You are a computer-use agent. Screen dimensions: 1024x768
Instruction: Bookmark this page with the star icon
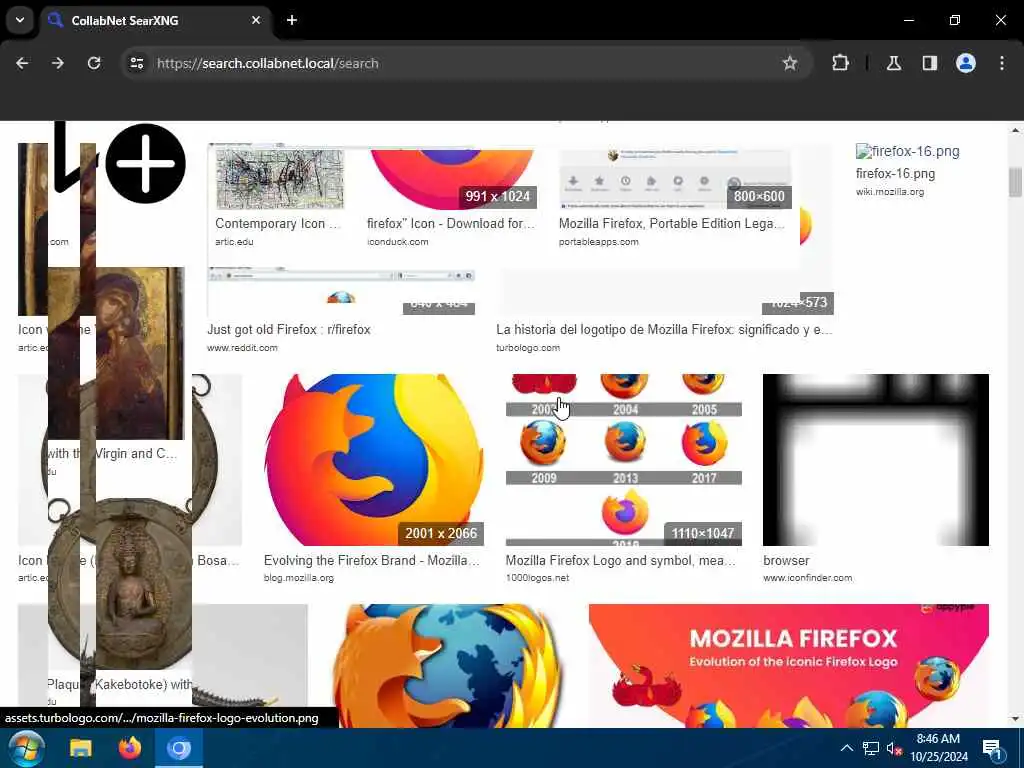click(x=790, y=63)
